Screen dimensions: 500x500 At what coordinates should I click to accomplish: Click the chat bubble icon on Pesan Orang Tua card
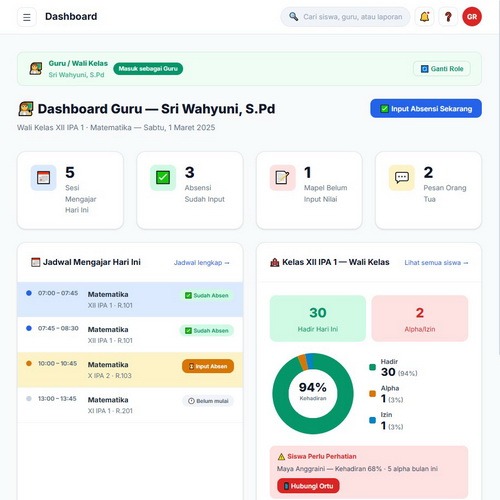(402, 178)
